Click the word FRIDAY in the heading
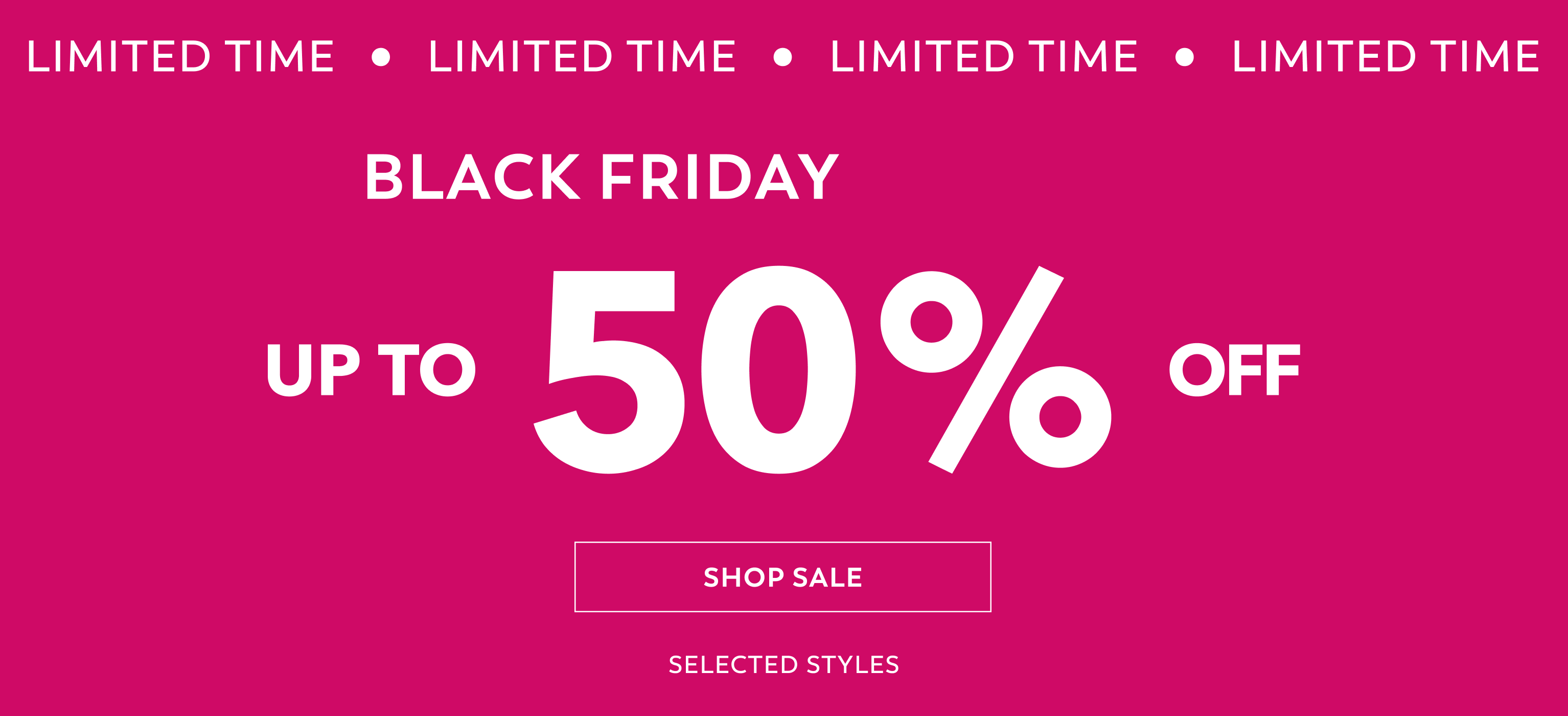 720,177
